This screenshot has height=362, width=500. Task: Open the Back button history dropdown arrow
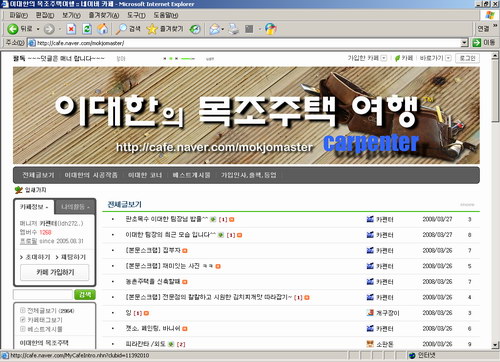pyautogui.click(x=38, y=29)
